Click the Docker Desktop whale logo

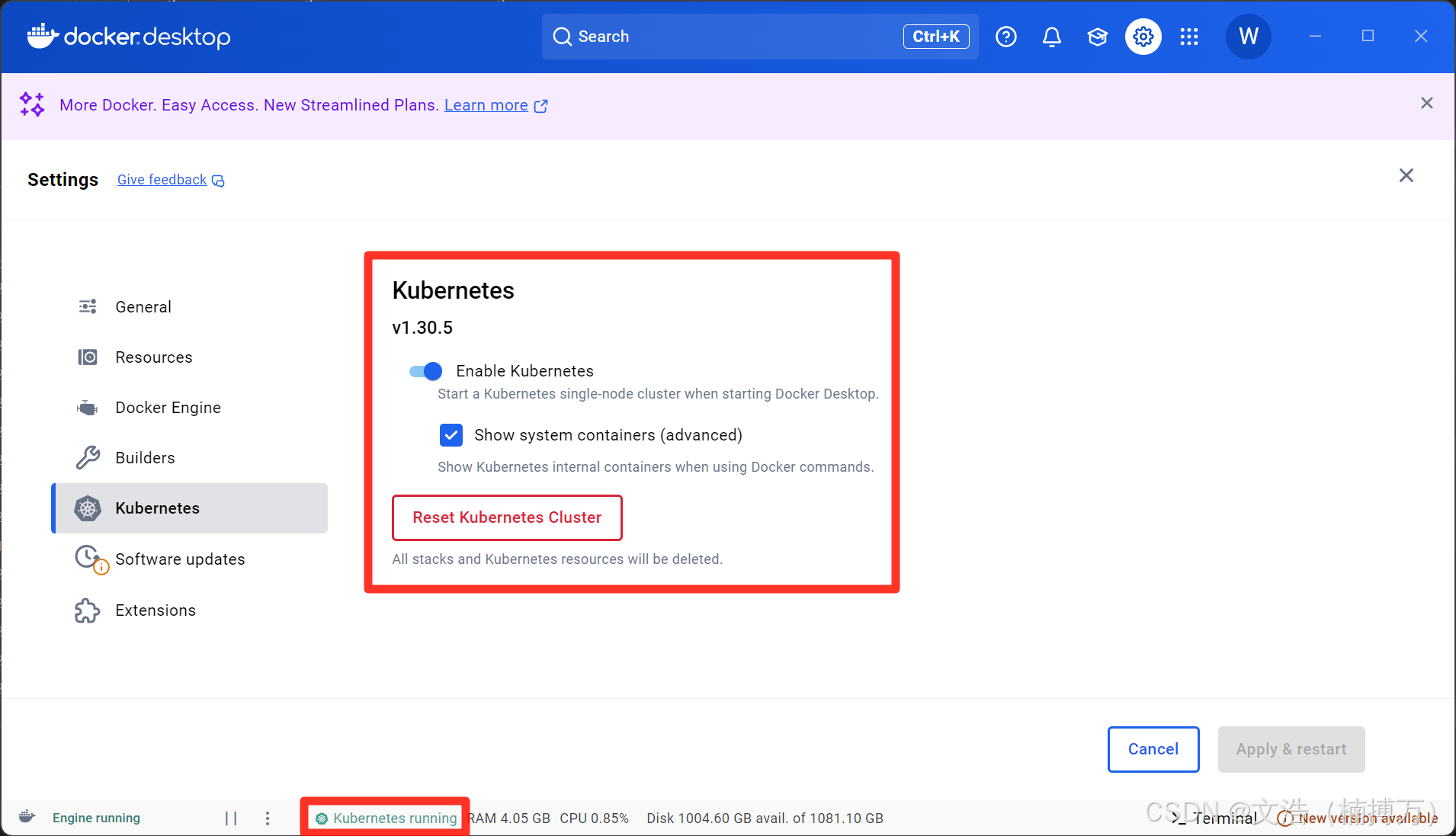point(128,36)
